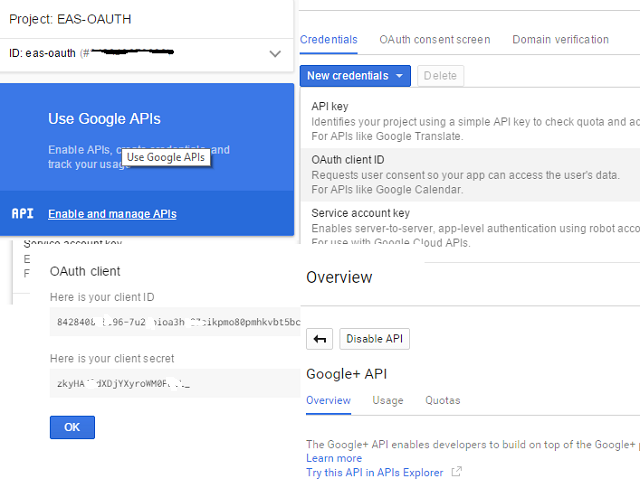Expand the project ID eas-oauth chevron
This screenshot has height=488, width=640.
click(x=275, y=53)
